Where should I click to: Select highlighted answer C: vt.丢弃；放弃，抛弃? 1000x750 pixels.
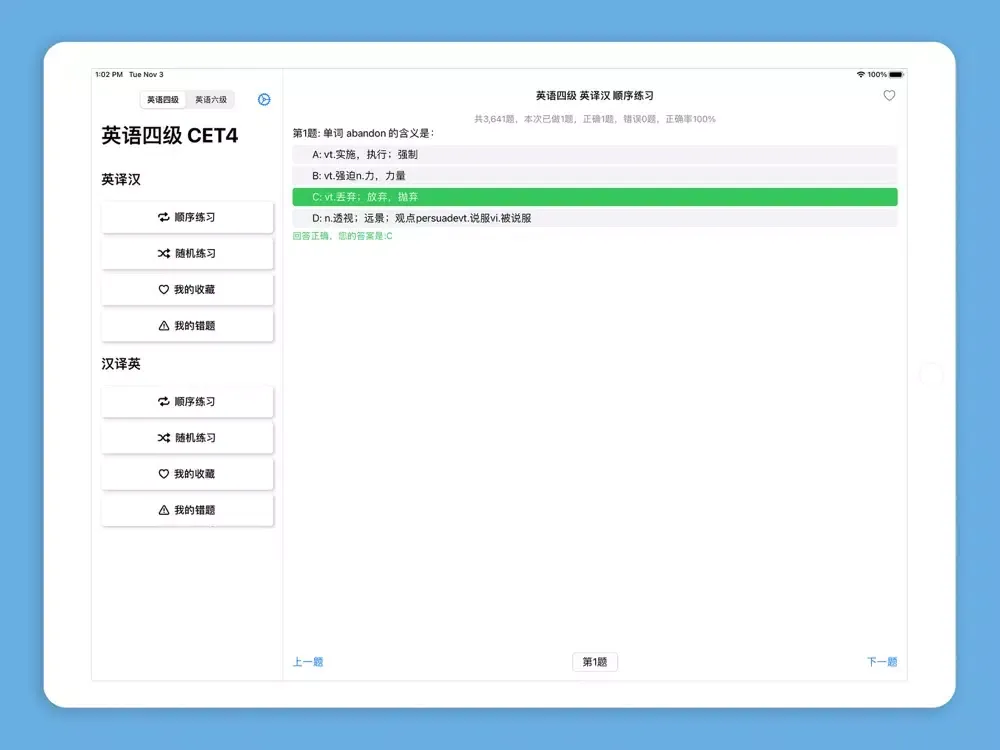tap(594, 197)
